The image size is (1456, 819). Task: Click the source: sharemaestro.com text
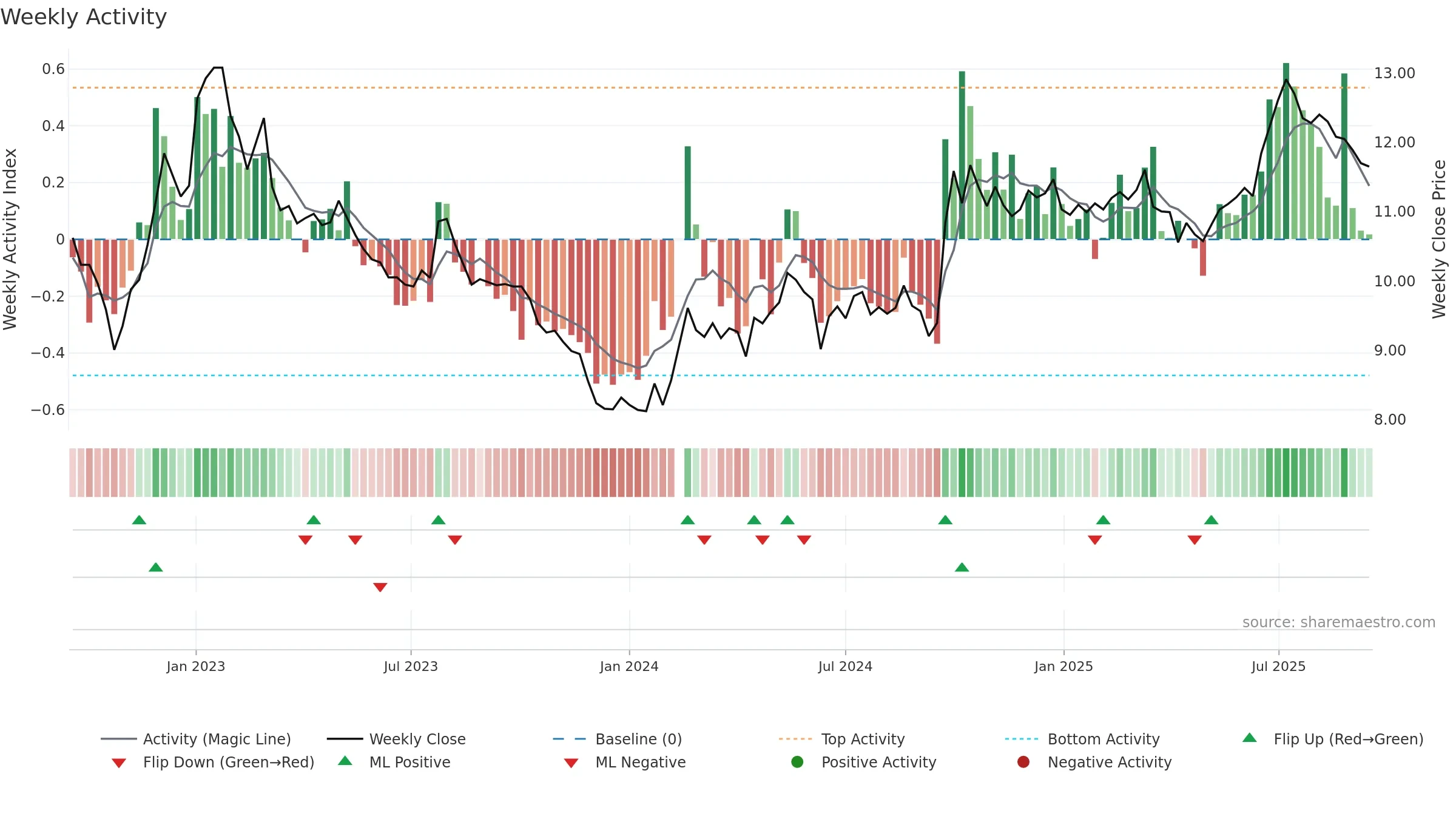point(1339,622)
